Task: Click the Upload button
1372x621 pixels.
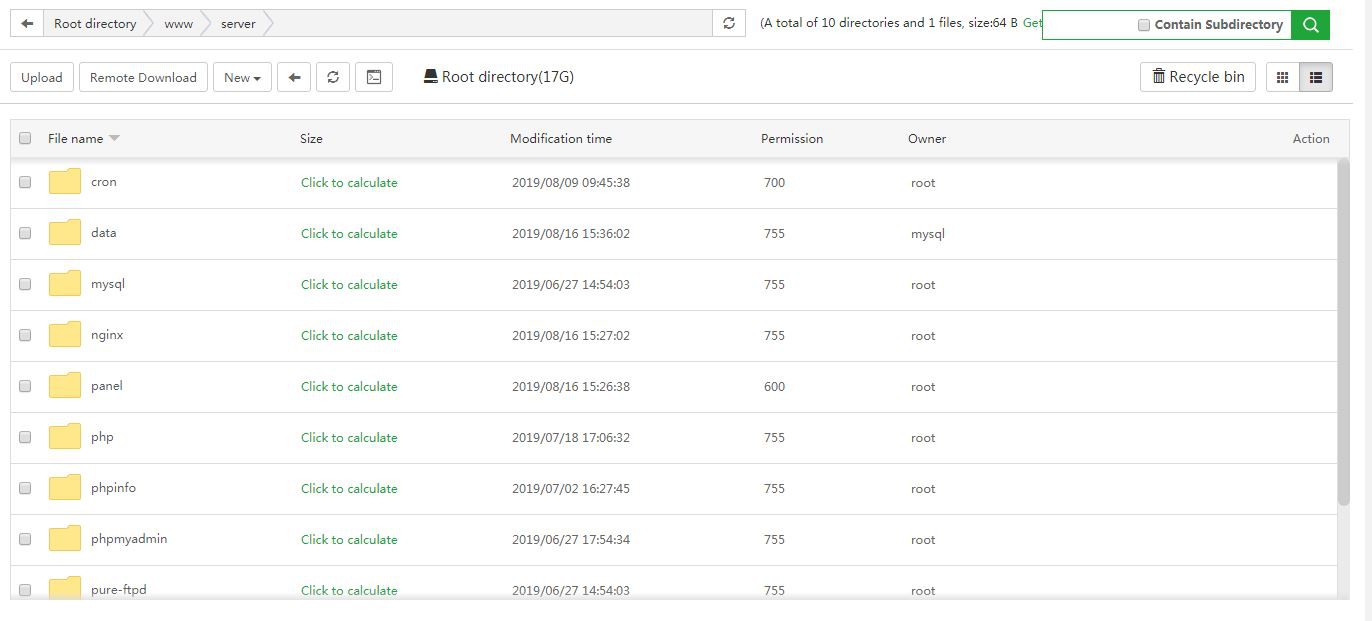Action: [42, 77]
